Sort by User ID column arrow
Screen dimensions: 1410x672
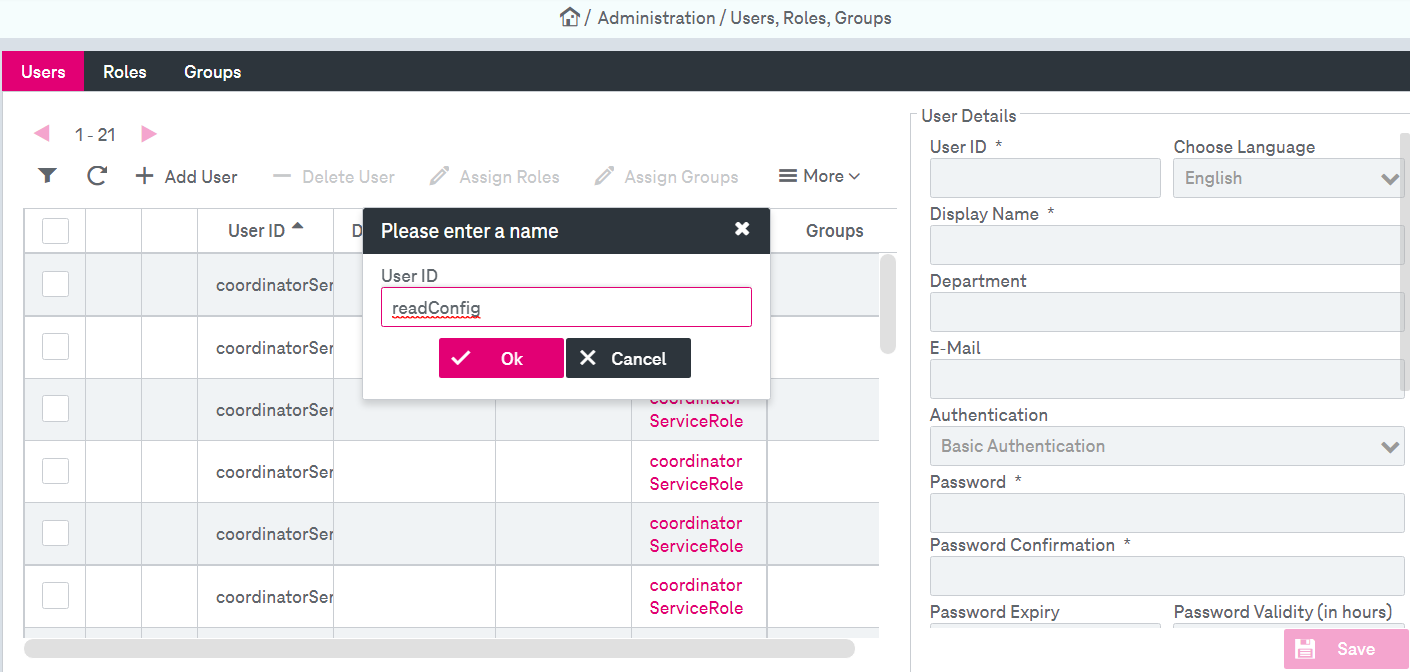(x=297, y=227)
